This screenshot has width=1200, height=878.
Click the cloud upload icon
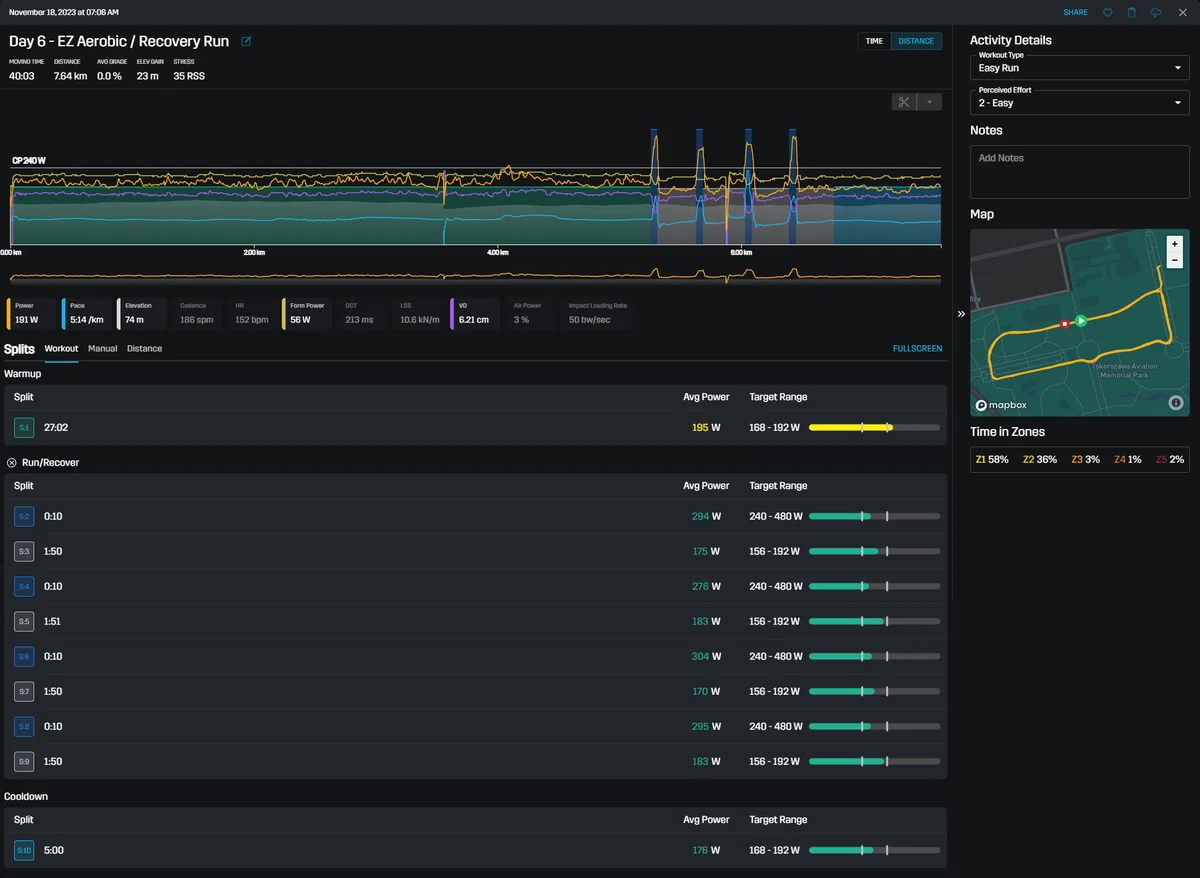click(1156, 13)
